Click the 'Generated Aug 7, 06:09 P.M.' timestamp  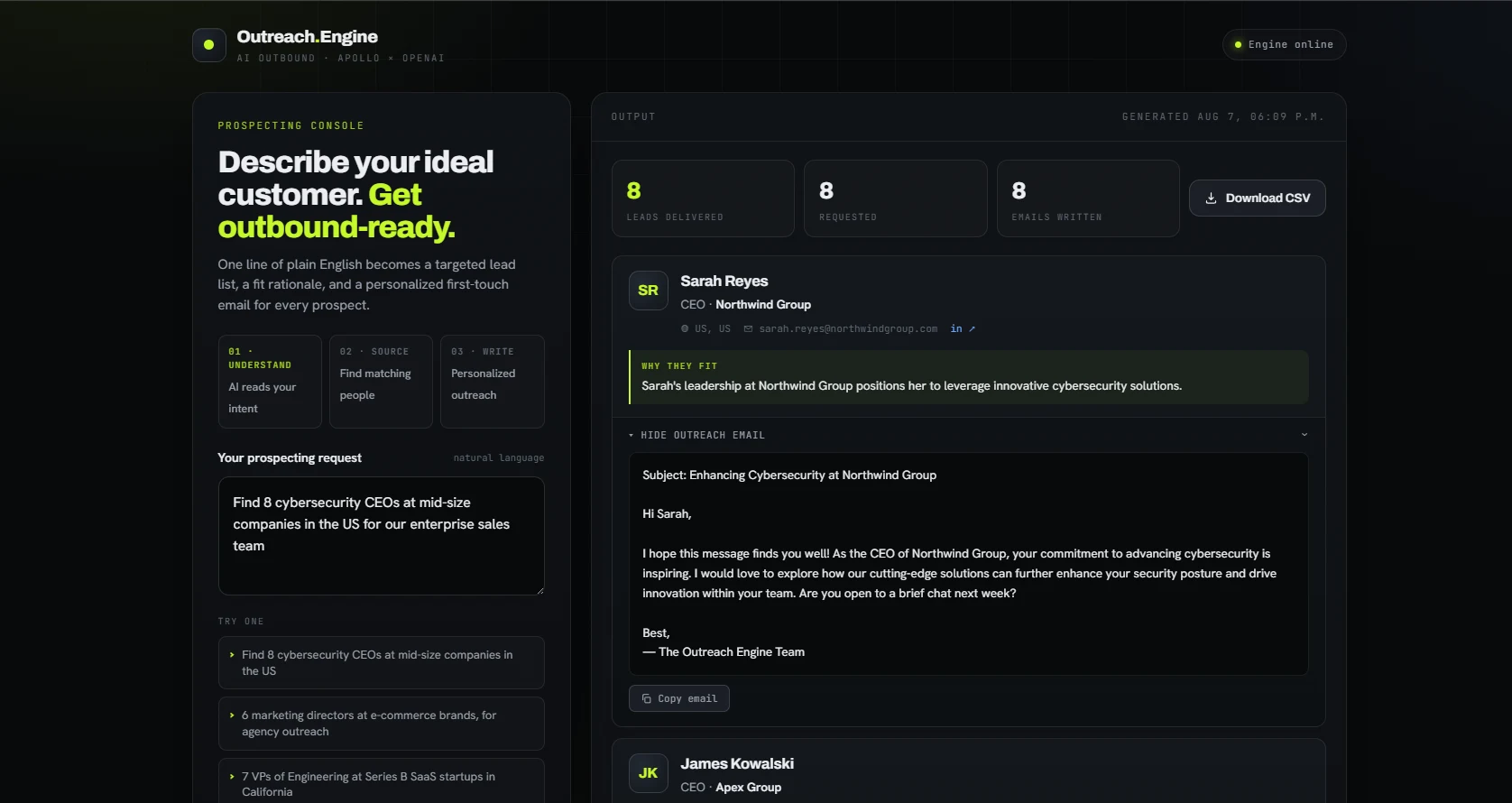[1223, 117]
